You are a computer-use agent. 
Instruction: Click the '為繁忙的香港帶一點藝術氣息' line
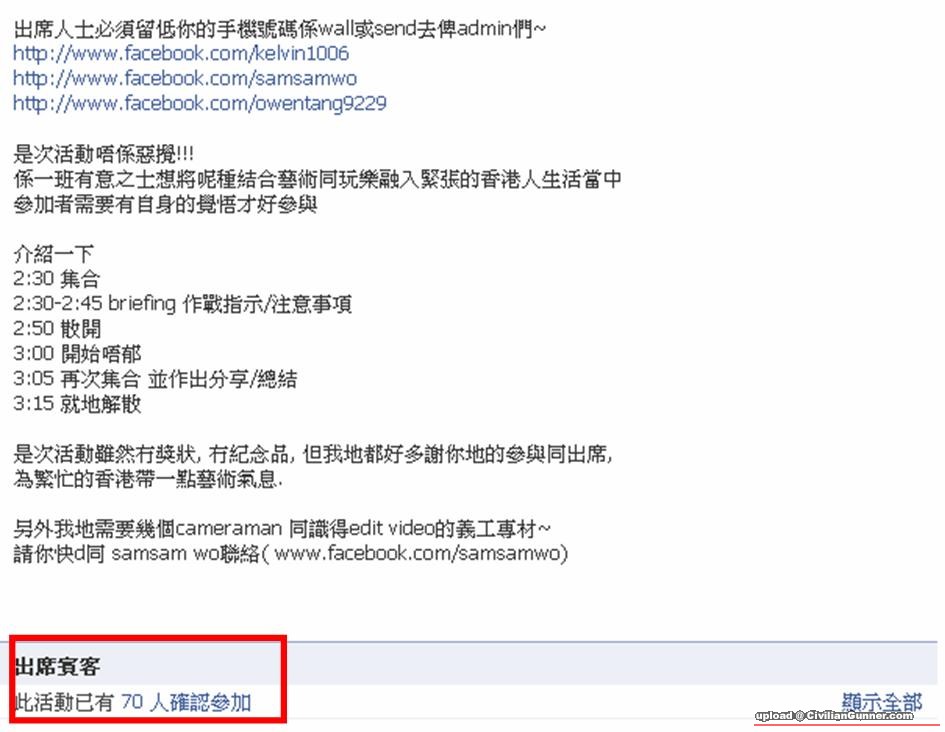pos(148,479)
